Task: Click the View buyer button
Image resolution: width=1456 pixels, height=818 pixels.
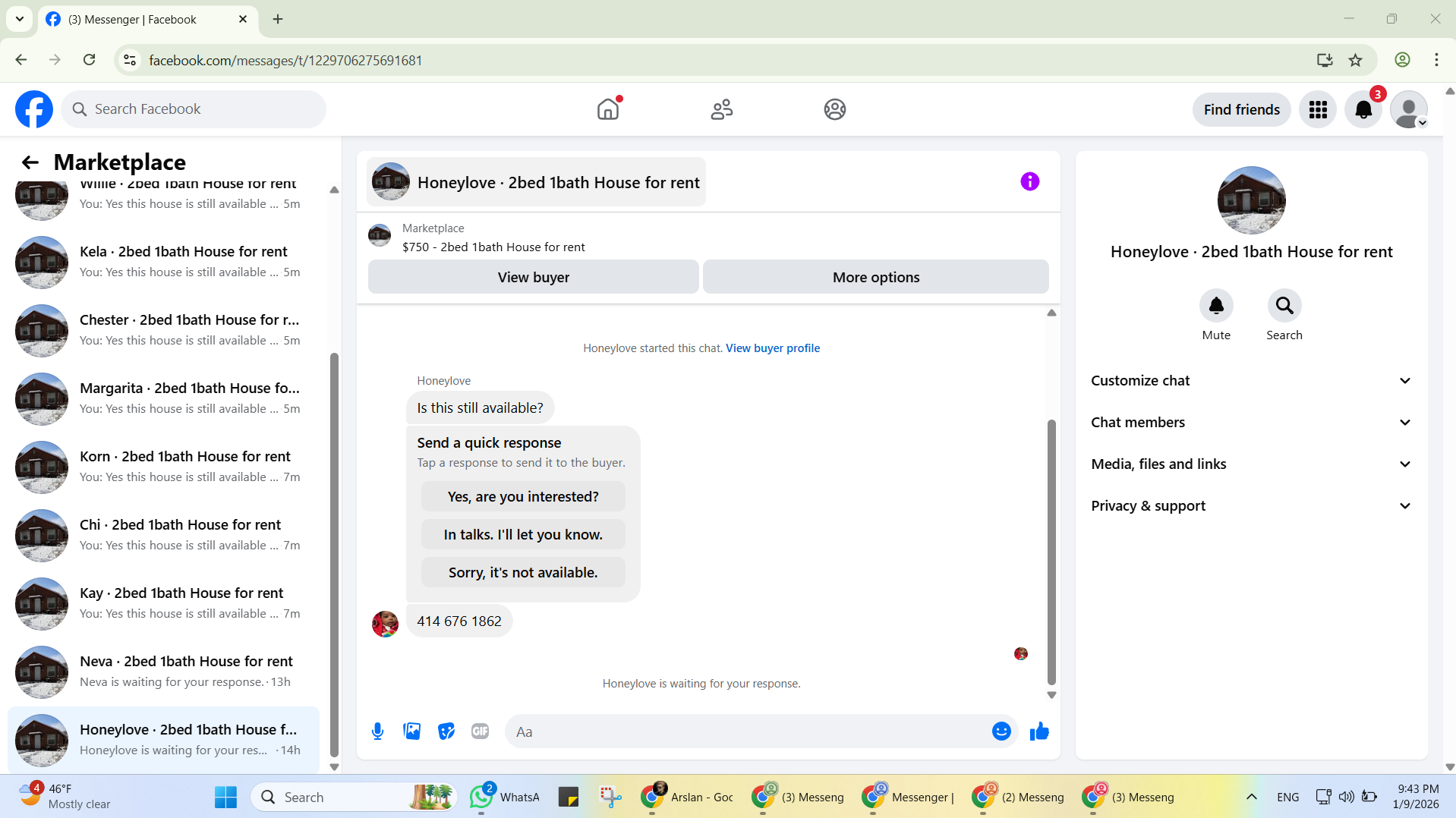Action: [x=534, y=277]
